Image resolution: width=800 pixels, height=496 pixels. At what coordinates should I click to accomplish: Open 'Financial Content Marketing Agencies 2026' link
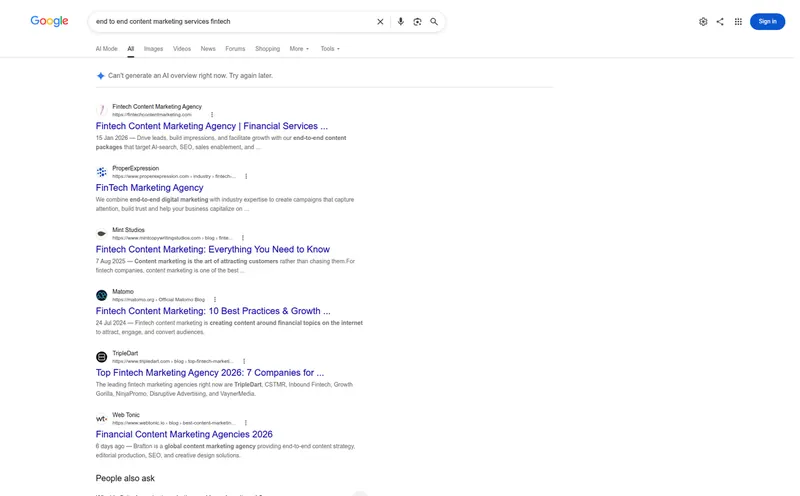coord(184,434)
